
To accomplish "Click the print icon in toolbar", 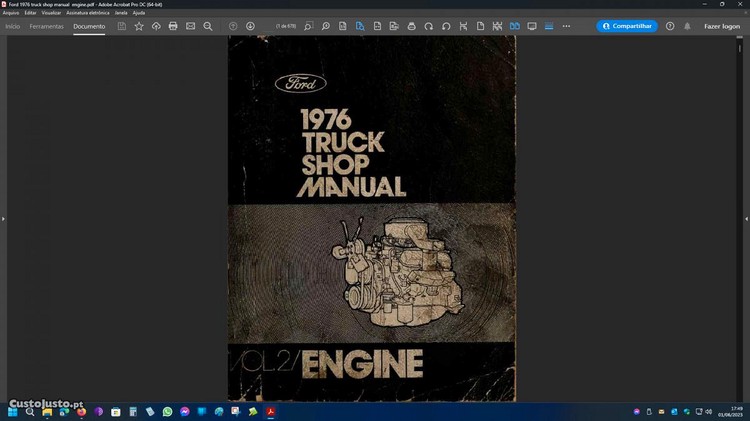I will click(x=173, y=26).
